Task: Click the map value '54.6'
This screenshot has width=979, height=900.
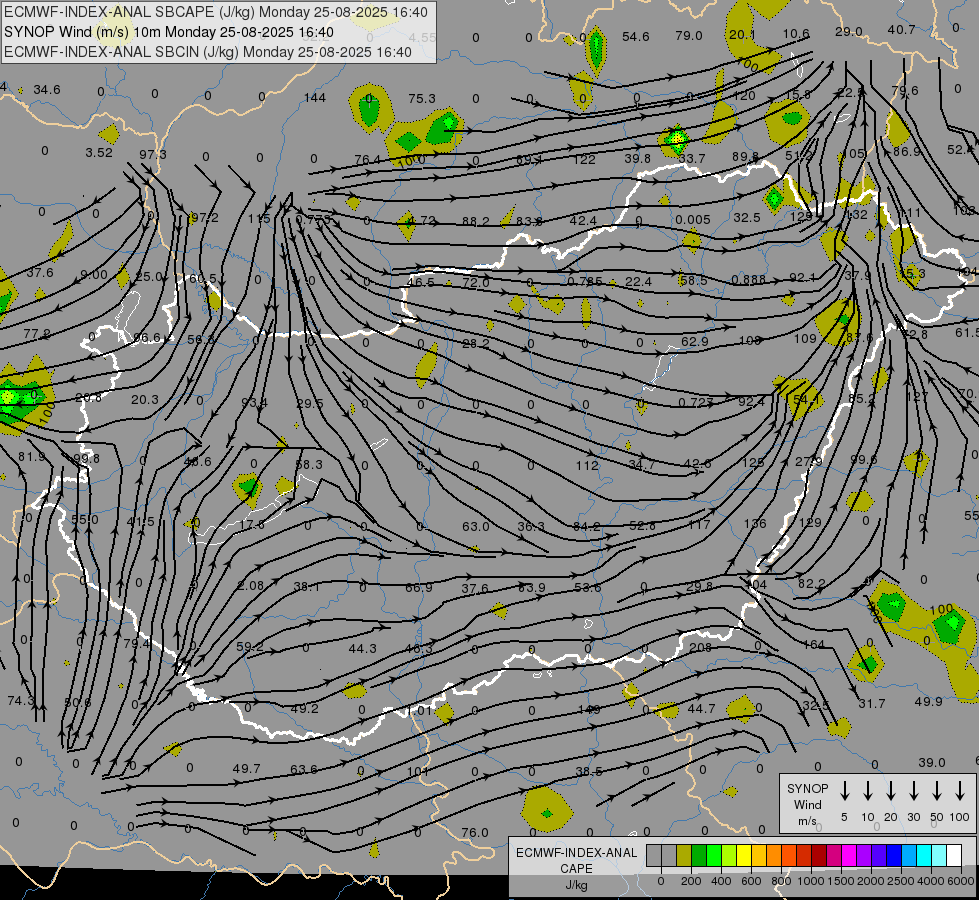Action: click(636, 37)
